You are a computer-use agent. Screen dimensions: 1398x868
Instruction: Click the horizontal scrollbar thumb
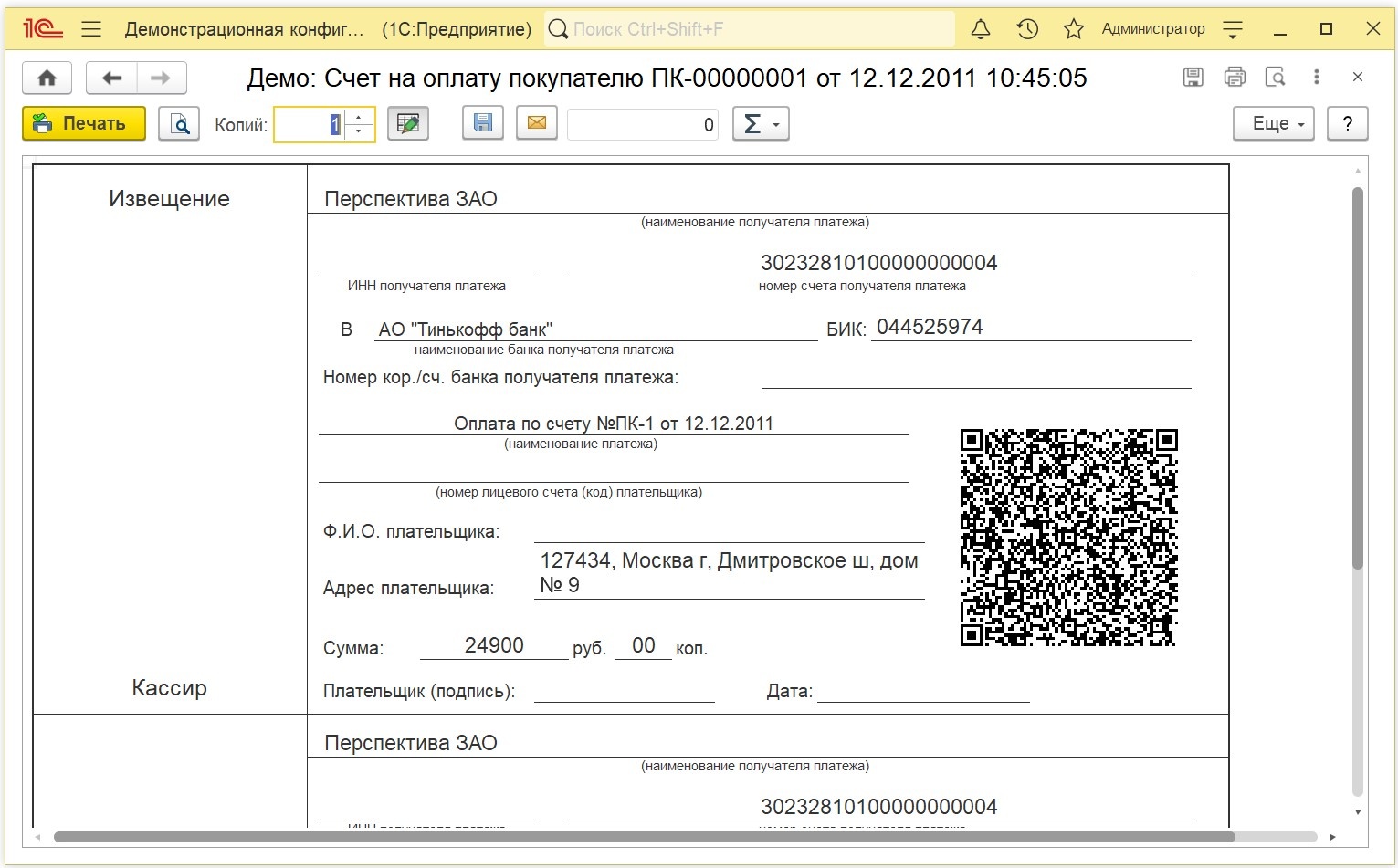pyautogui.click(x=644, y=837)
